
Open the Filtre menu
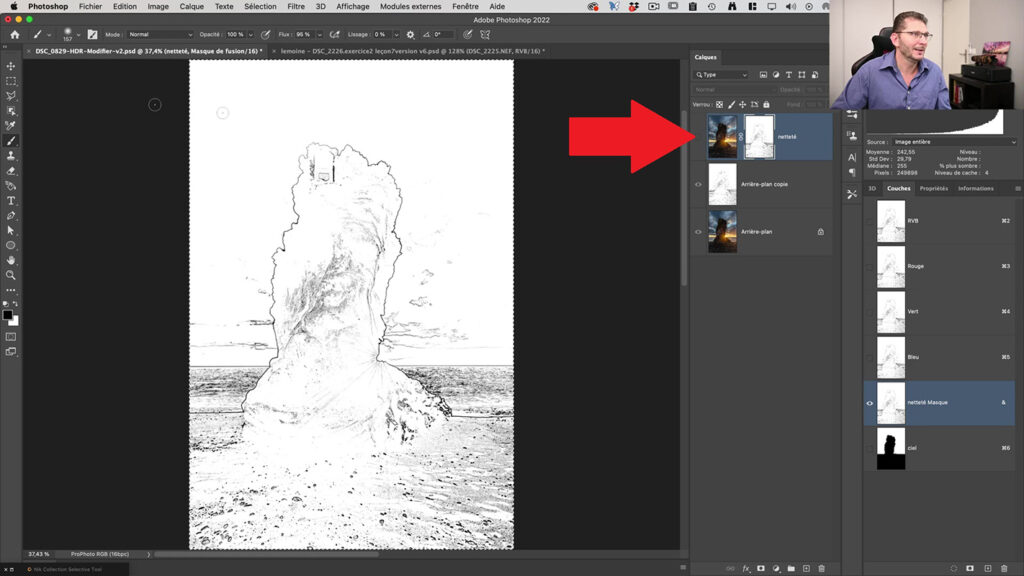pyautogui.click(x=298, y=6)
